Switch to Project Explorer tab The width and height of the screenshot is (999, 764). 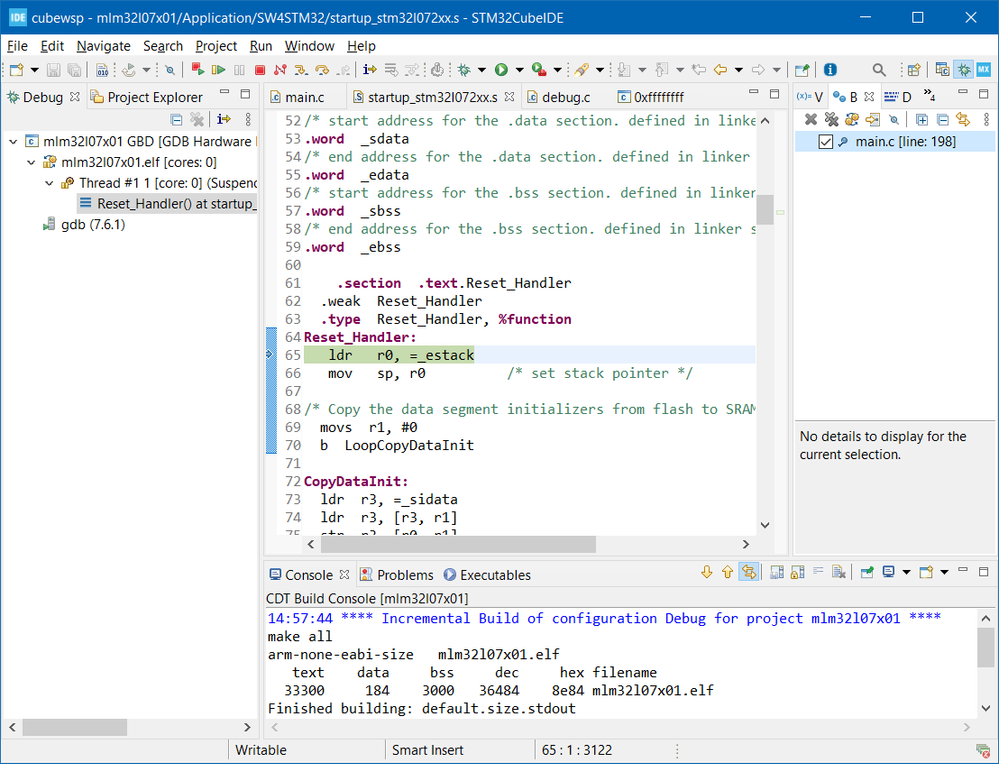pyautogui.click(x=147, y=97)
